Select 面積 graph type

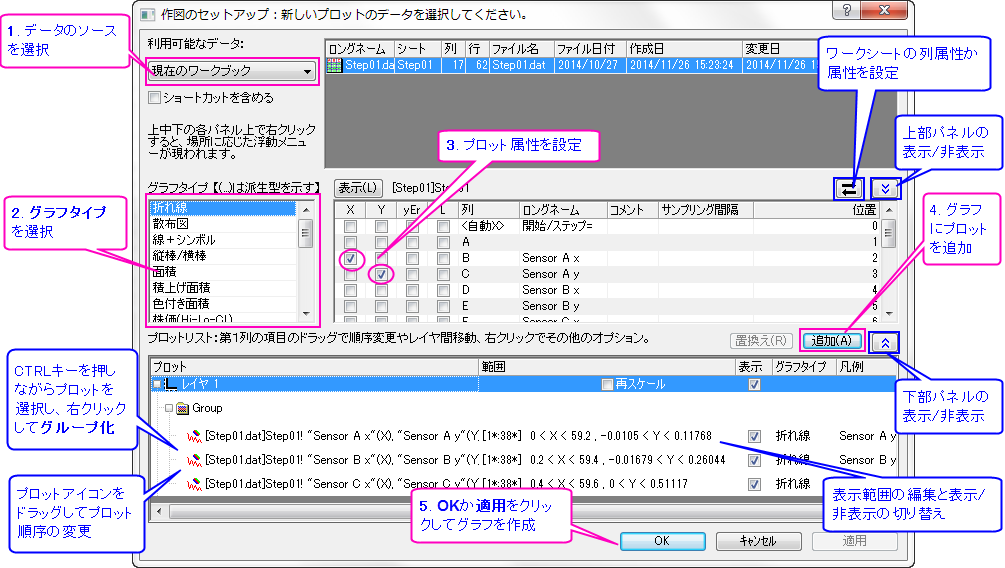[x=223, y=272]
